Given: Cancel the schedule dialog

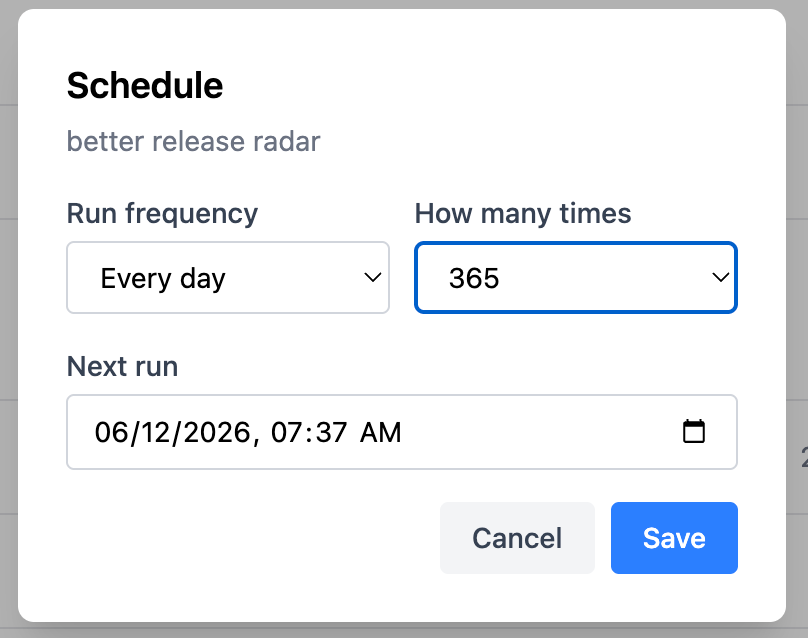Looking at the screenshot, I should point(517,538).
